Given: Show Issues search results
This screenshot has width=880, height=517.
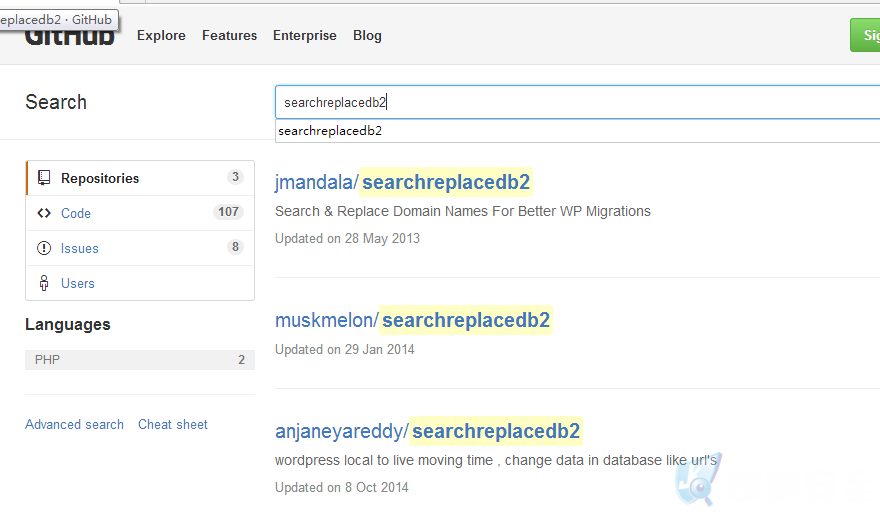Looking at the screenshot, I should pos(140,248).
